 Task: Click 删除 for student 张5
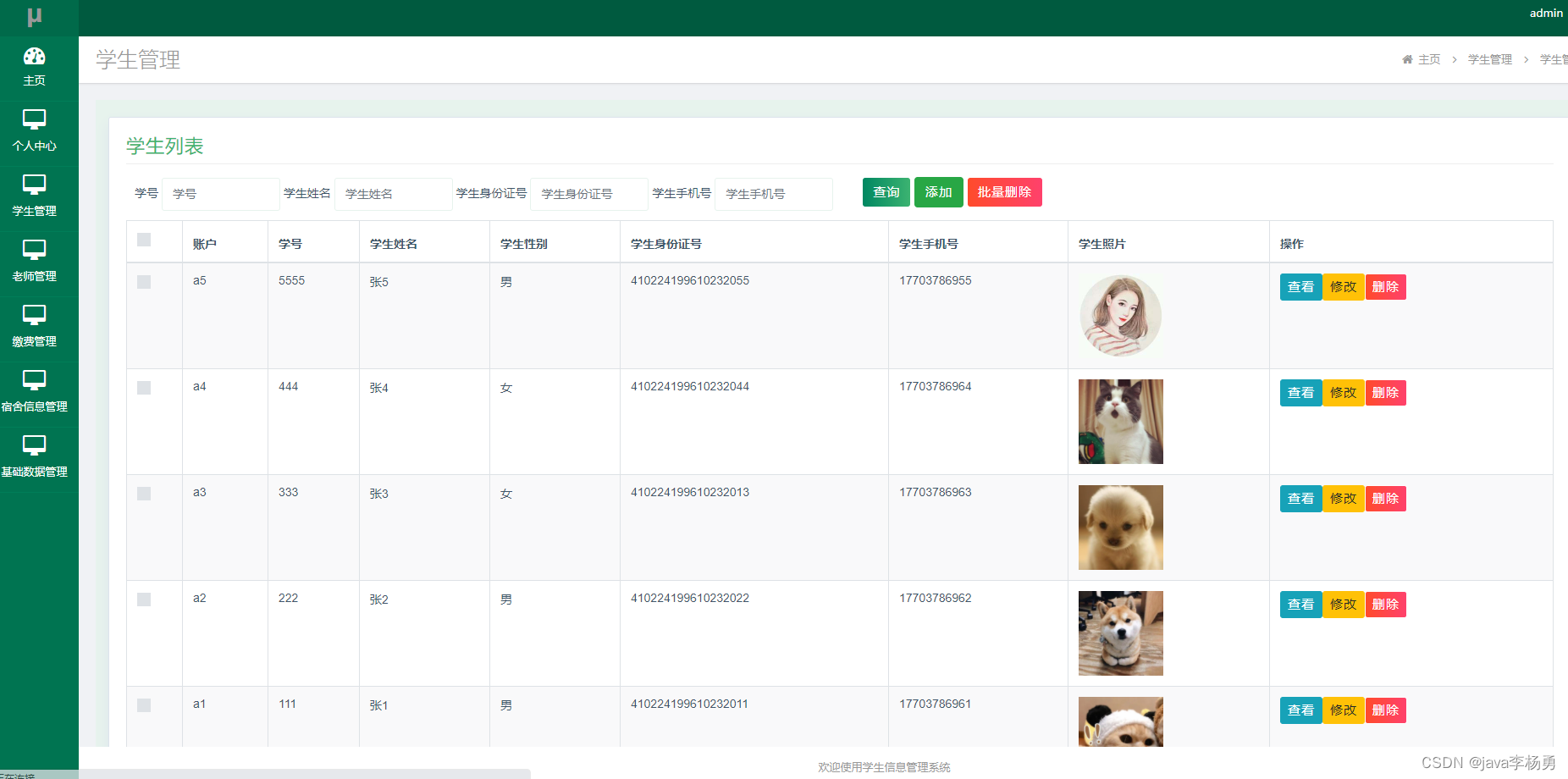click(1385, 287)
